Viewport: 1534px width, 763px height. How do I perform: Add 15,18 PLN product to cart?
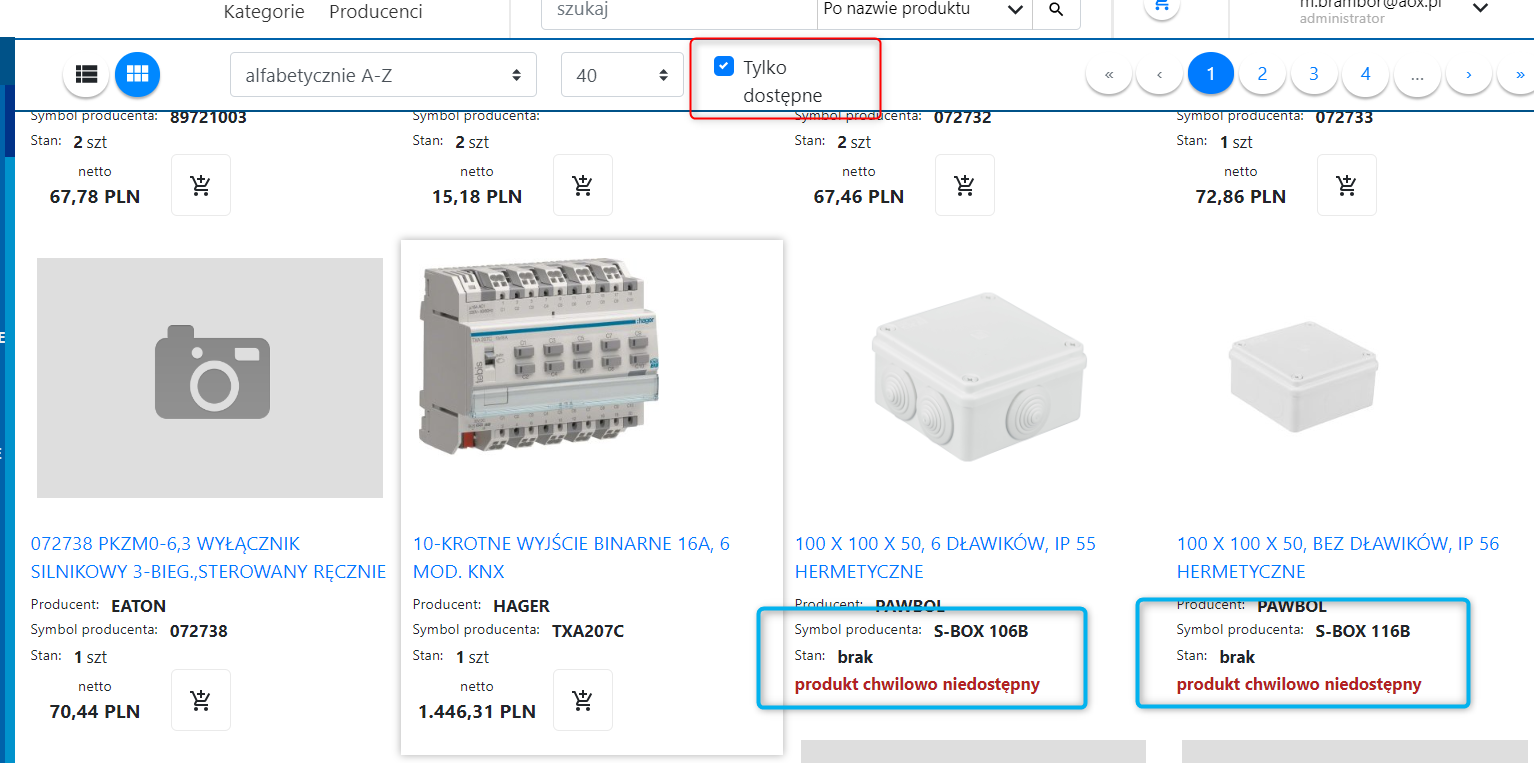point(583,185)
